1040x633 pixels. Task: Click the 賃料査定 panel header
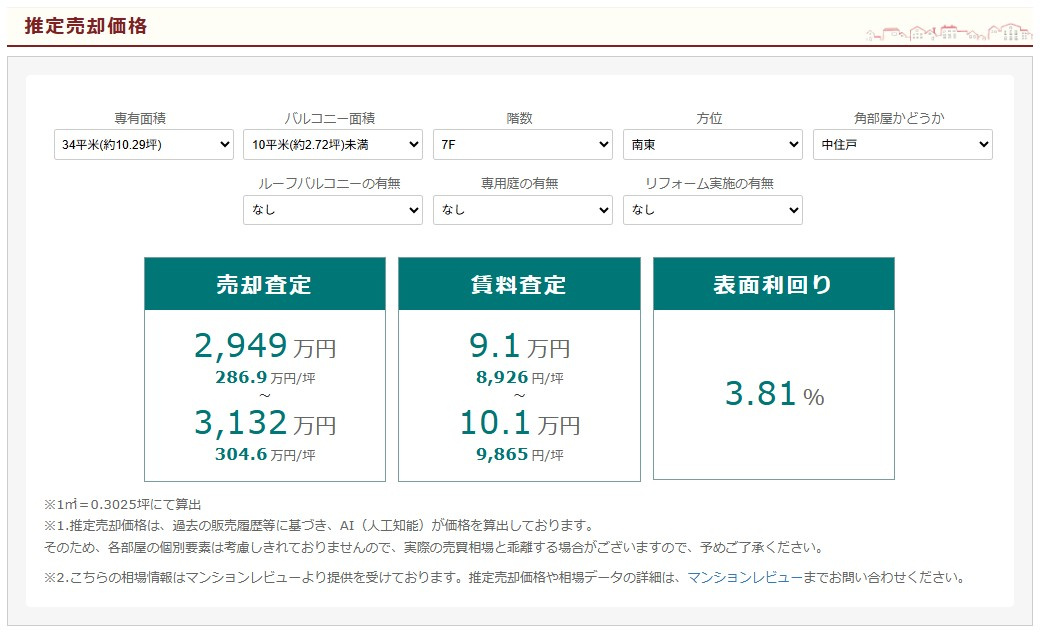click(519, 284)
